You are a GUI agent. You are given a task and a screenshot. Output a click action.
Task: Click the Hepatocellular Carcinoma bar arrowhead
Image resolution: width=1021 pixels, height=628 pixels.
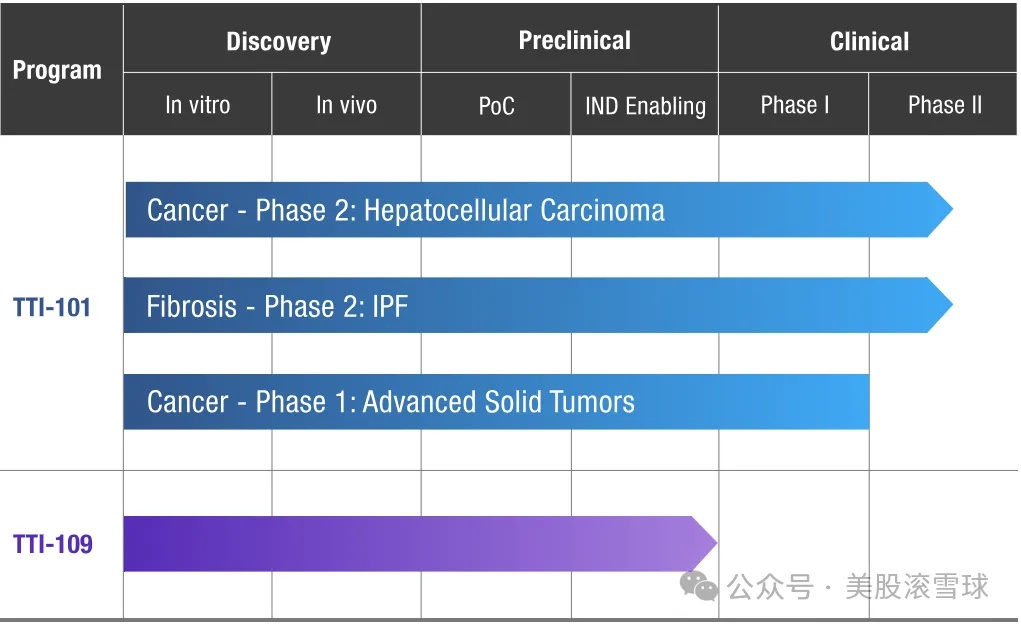940,210
